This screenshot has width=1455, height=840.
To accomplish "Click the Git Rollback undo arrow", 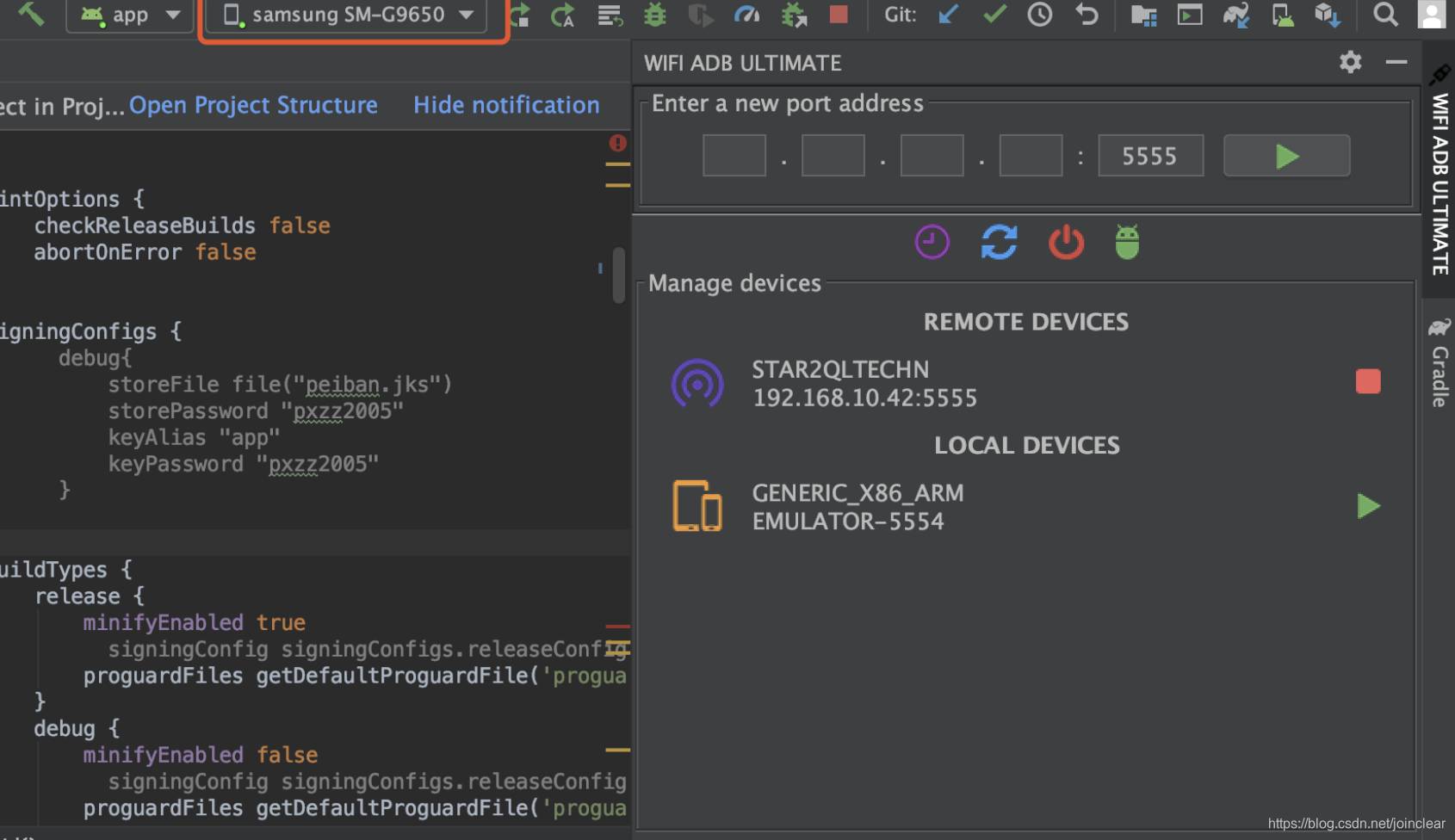I will (1087, 14).
